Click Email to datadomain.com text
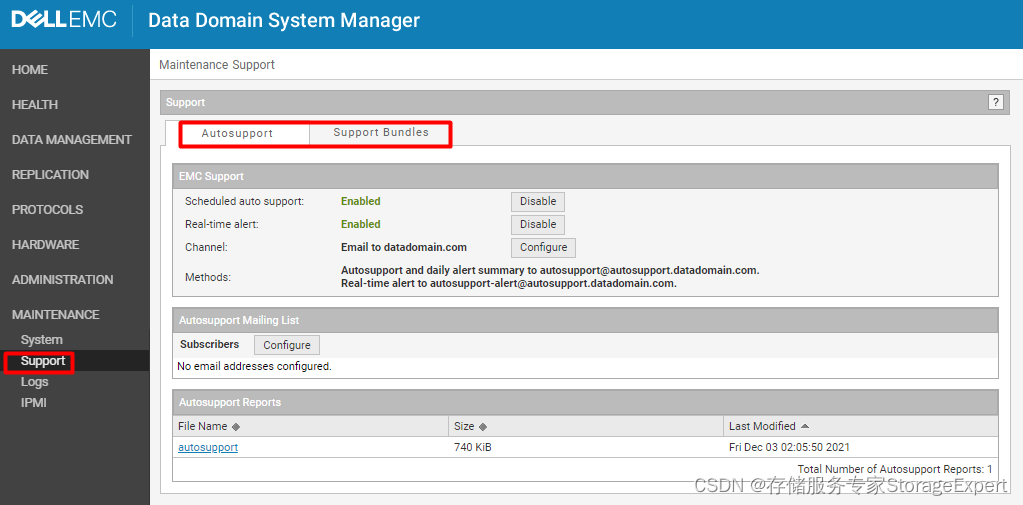1023x505 pixels. tap(404, 248)
